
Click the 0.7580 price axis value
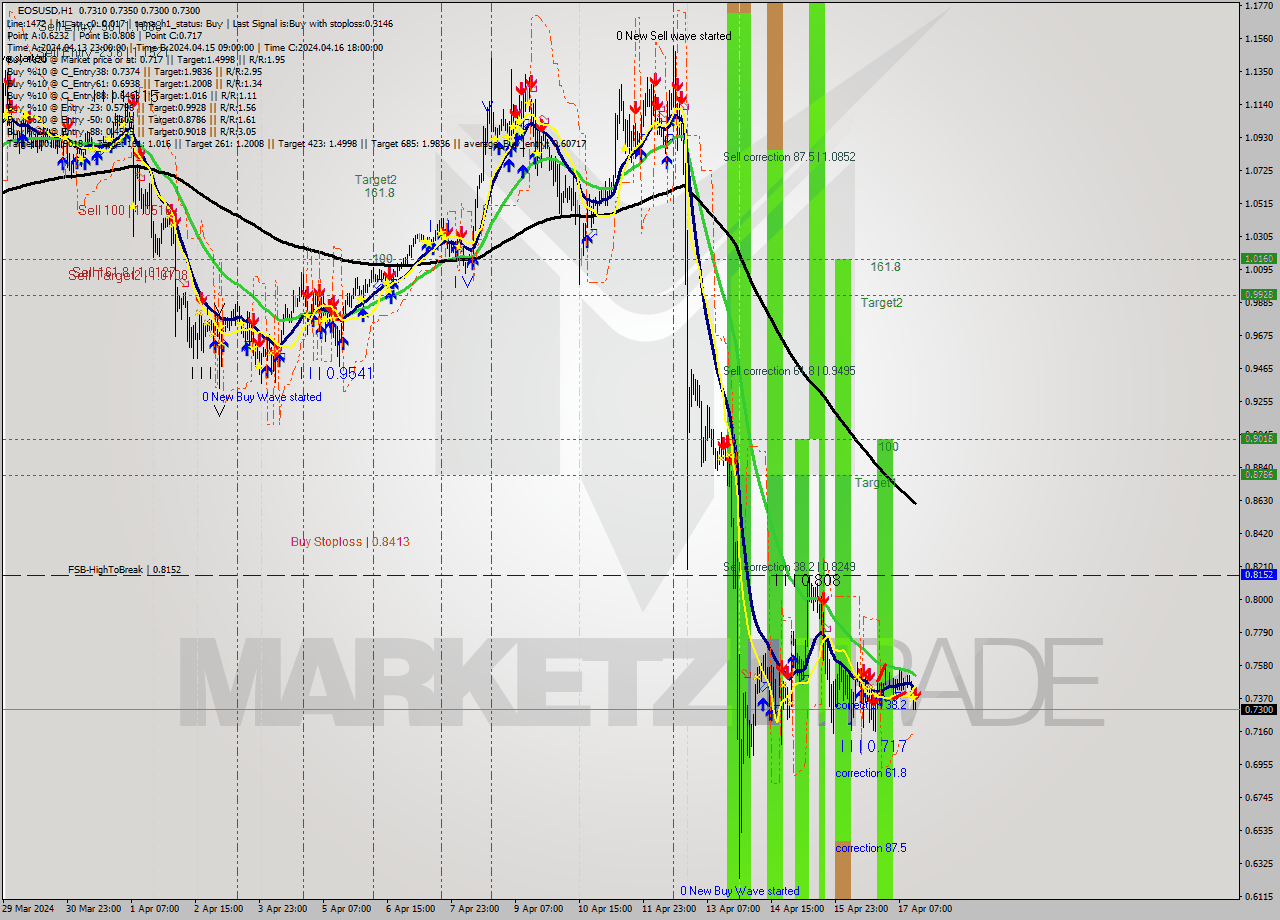(1259, 665)
